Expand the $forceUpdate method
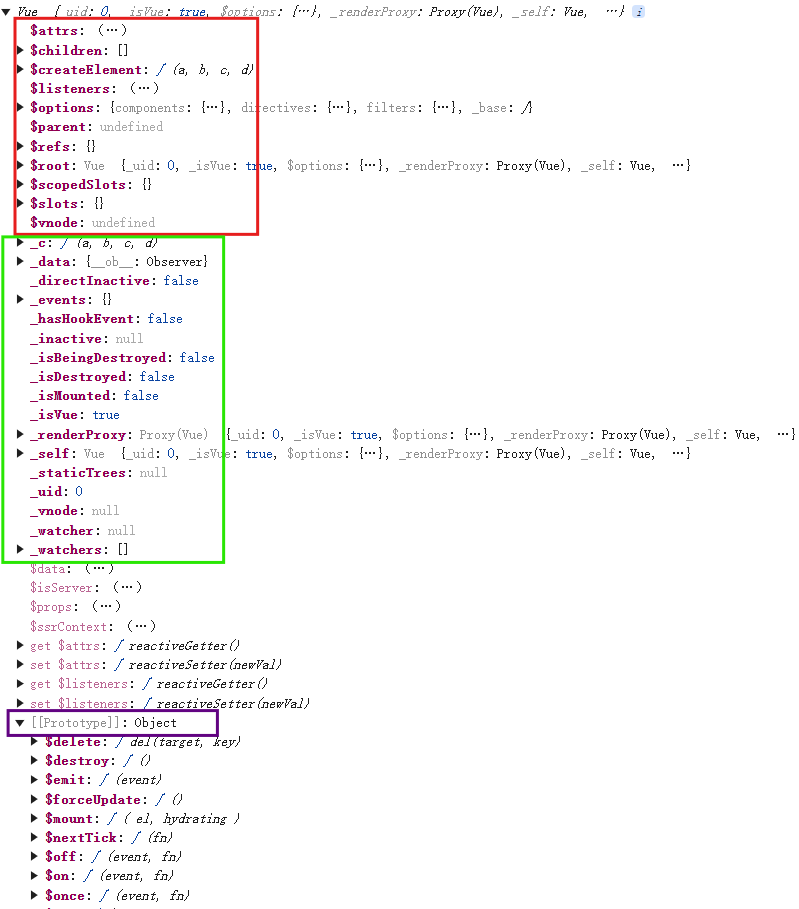Viewport: 799px width, 909px height. (34, 799)
